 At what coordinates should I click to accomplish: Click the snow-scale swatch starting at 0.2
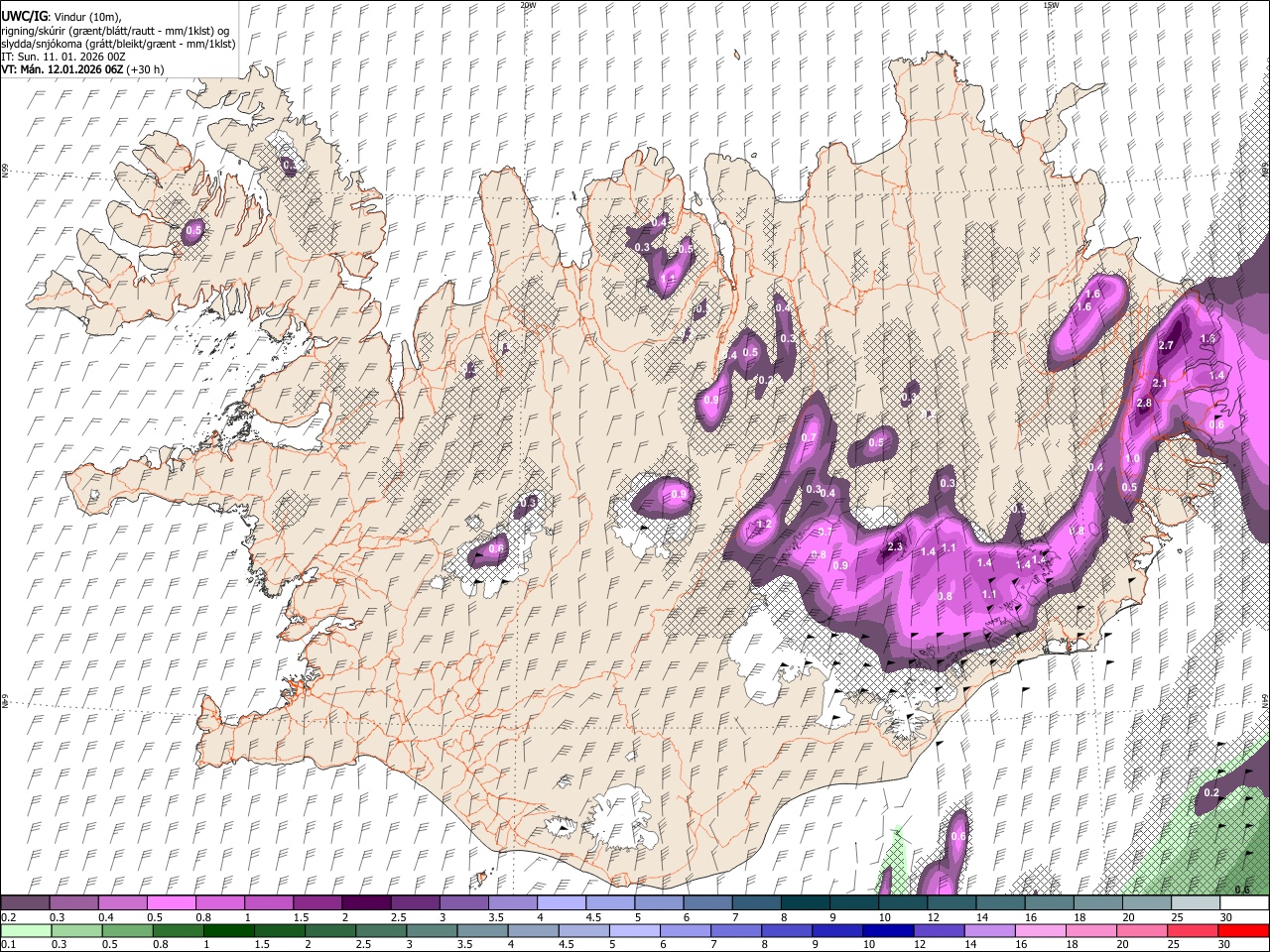(25, 903)
